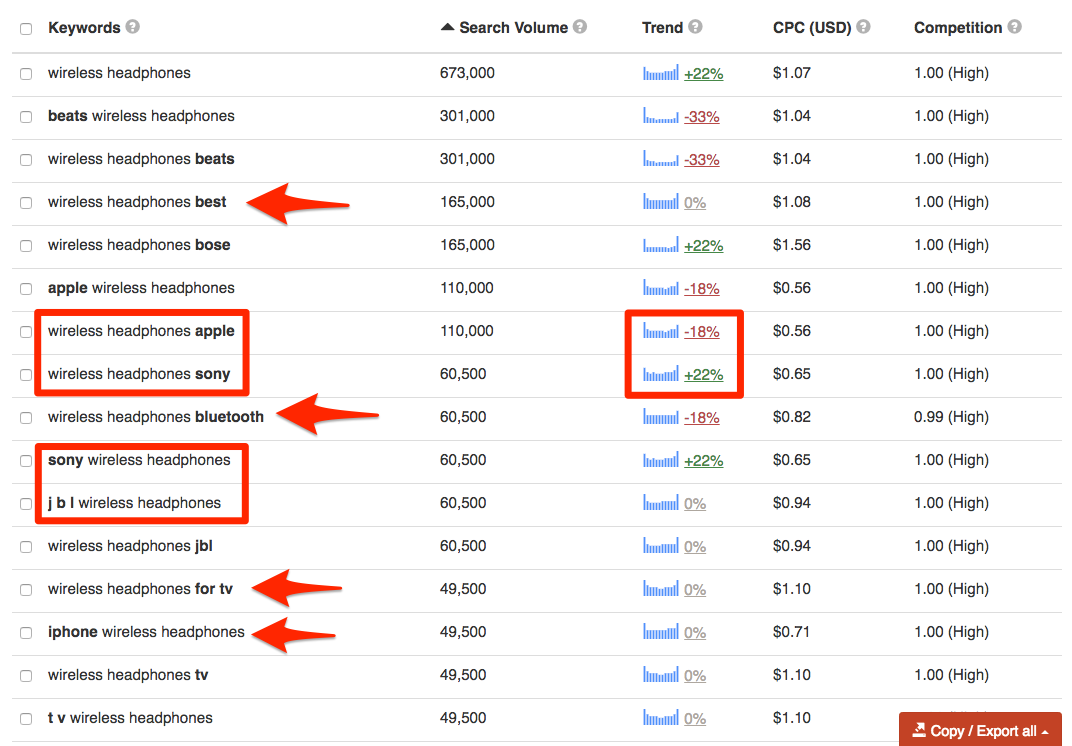Check the wireless headphones keyword row
This screenshot has height=746, width=1072.
tap(25, 72)
